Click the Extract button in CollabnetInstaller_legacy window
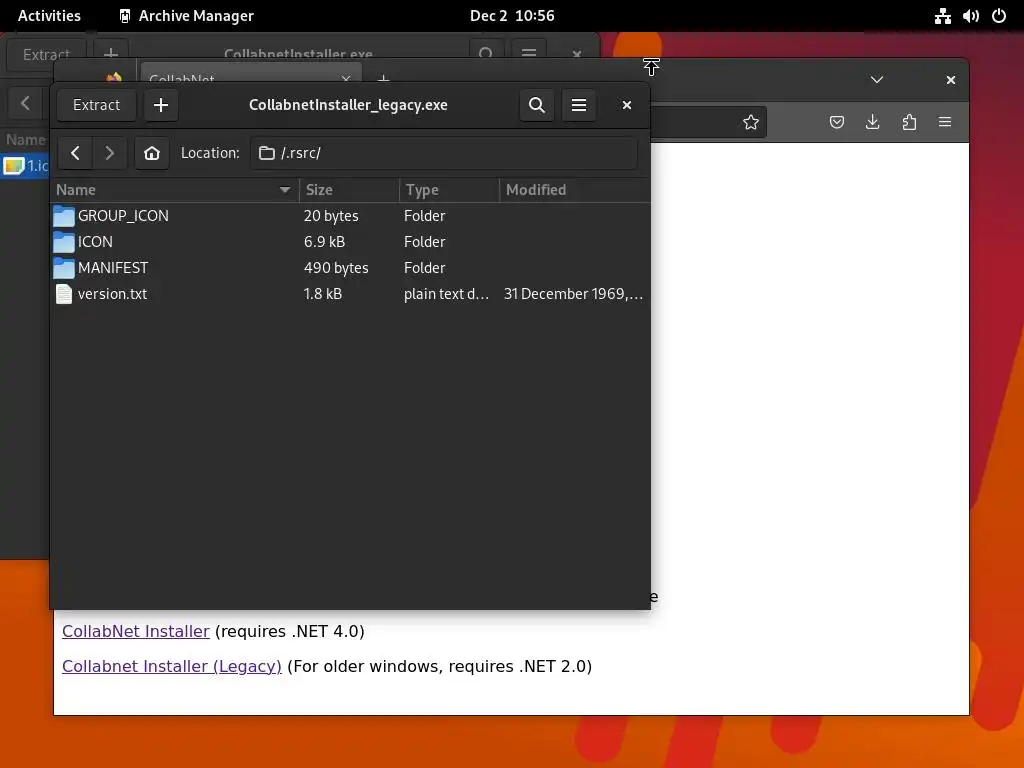This screenshot has height=768, width=1024. tap(97, 105)
